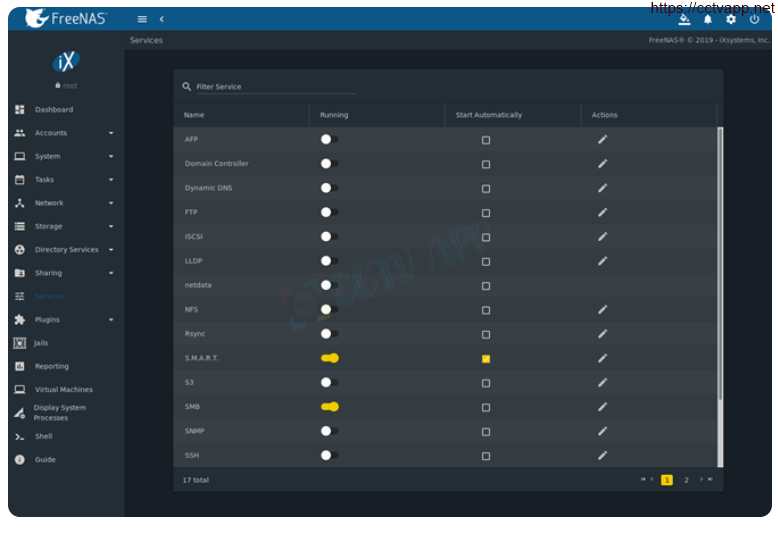Expand the Plugins menu arrow
The height and width of the screenshot is (545, 778).
tap(111, 320)
